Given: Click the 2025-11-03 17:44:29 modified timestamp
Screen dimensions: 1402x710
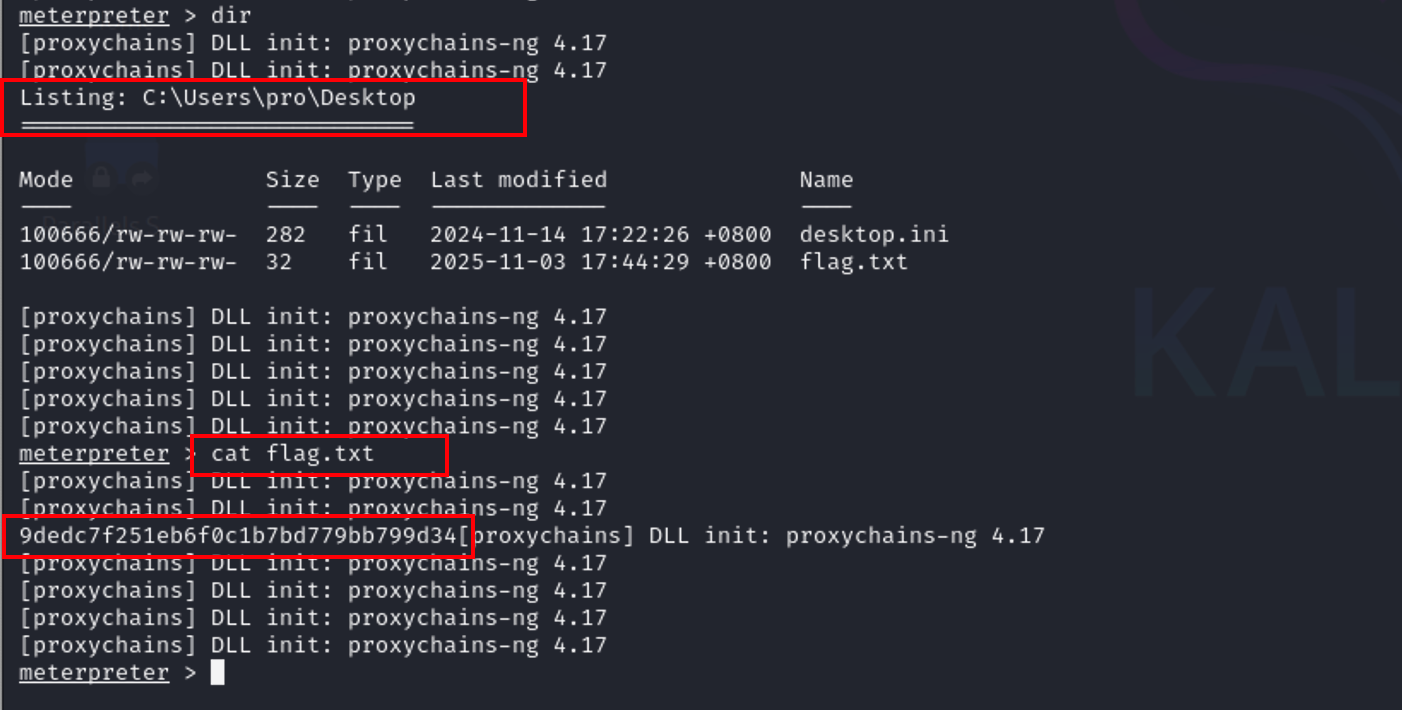Looking at the screenshot, I should pos(600,262).
